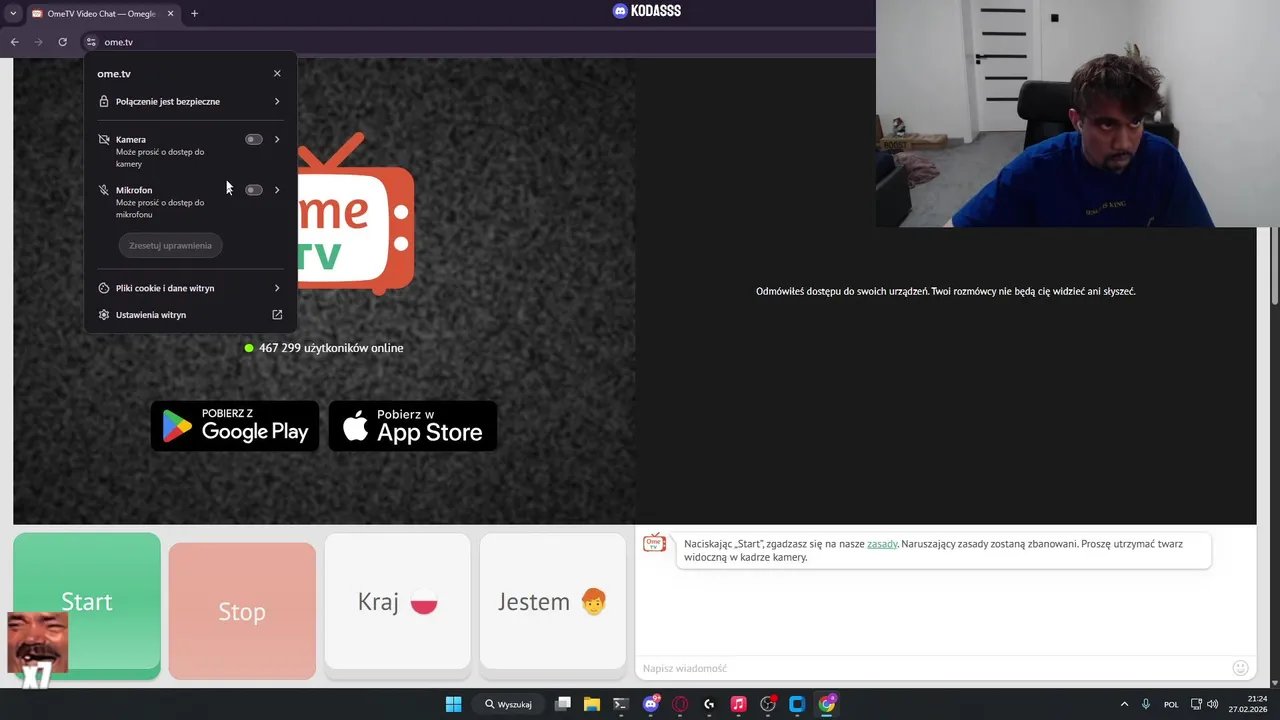Open Discord from taskbar

pyautogui.click(x=651, y=704)
